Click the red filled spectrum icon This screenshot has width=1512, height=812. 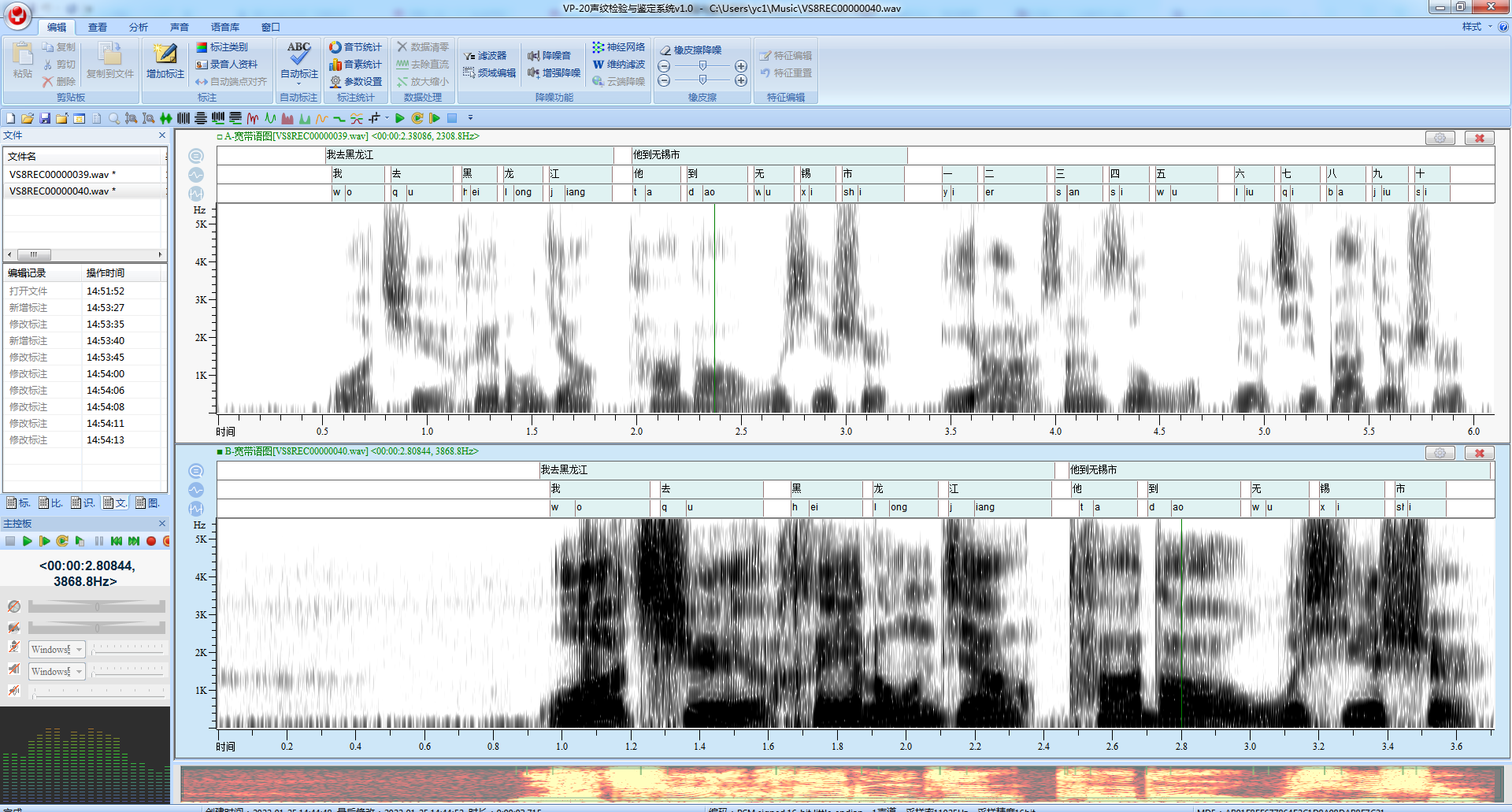pos(287,118)
